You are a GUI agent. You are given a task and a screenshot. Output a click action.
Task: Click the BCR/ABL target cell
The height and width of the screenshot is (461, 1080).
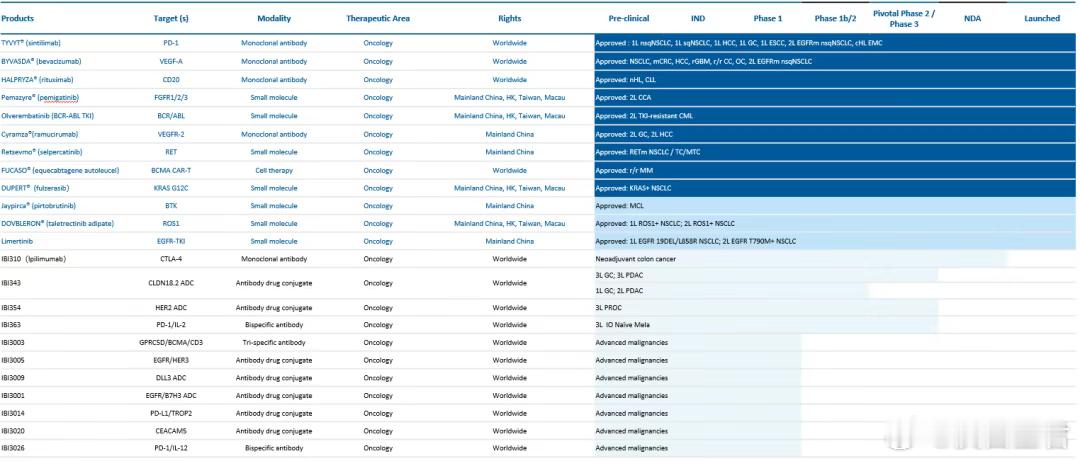171,116
